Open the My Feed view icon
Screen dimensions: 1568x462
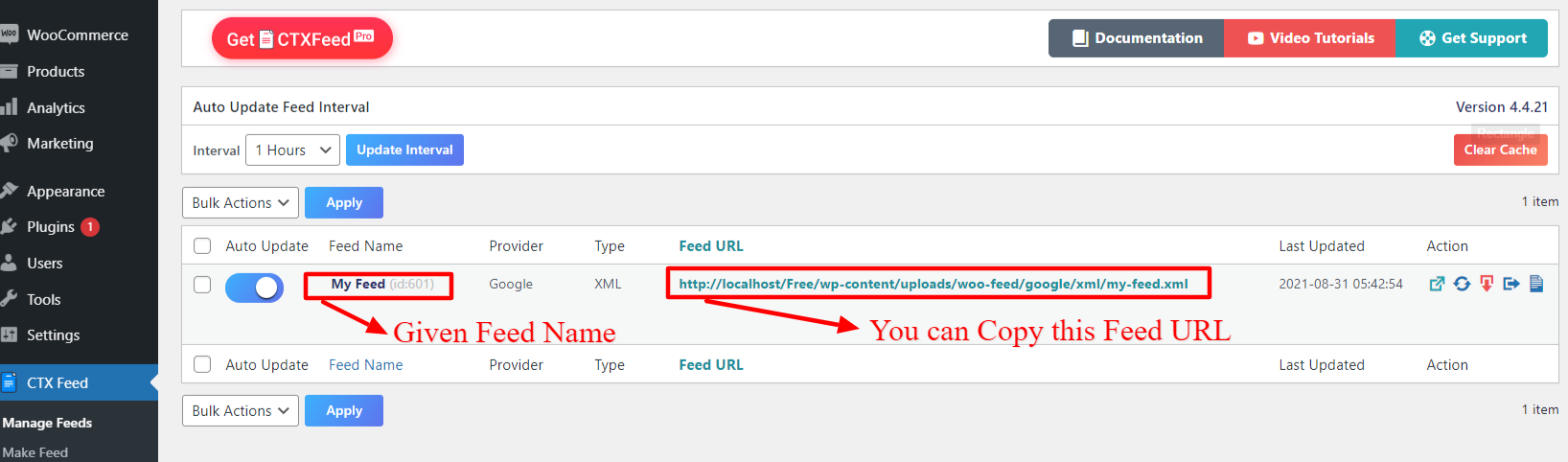[1437, 284]
